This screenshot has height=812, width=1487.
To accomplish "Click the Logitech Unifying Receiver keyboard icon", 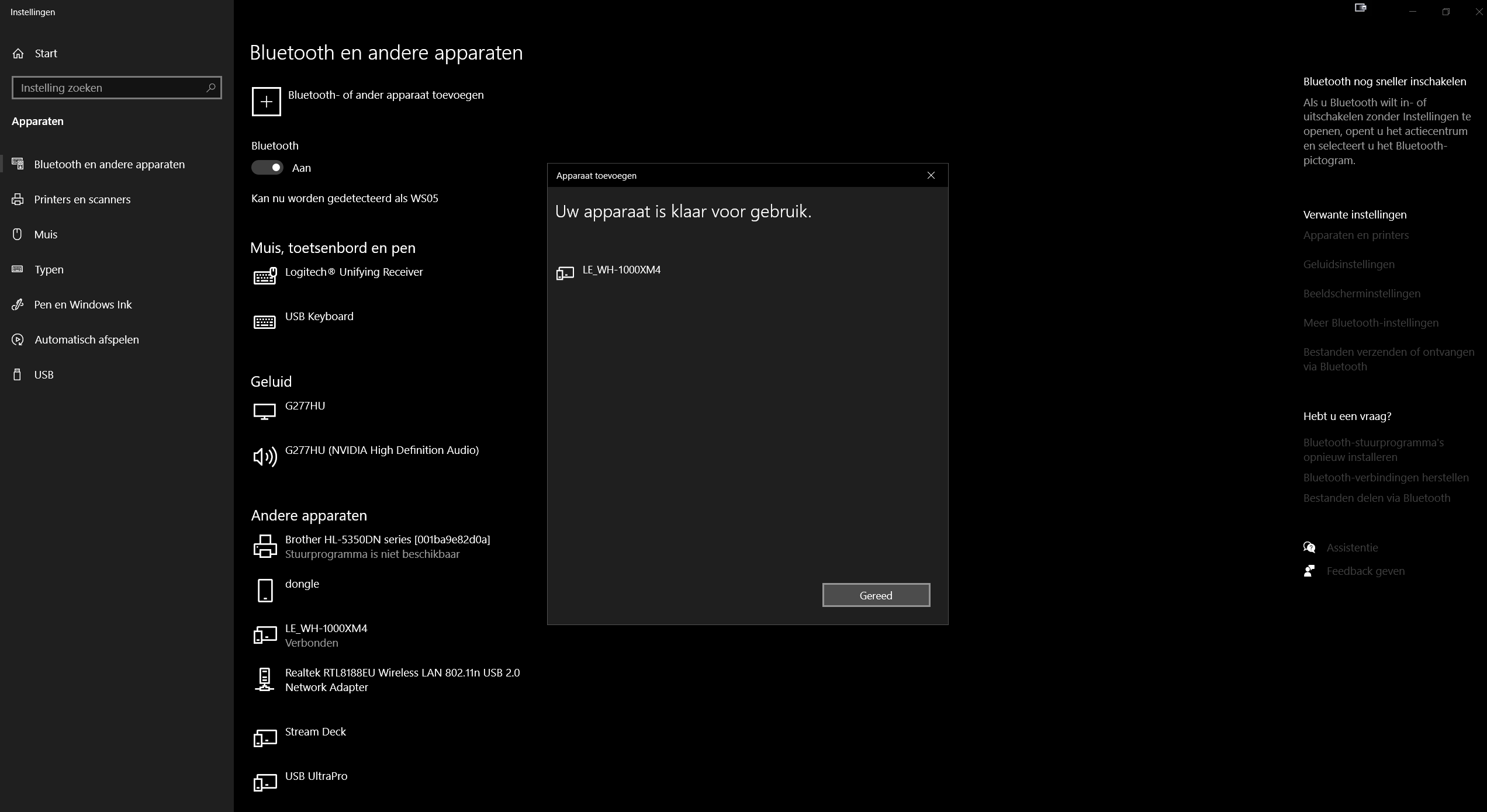I will 265,276.
